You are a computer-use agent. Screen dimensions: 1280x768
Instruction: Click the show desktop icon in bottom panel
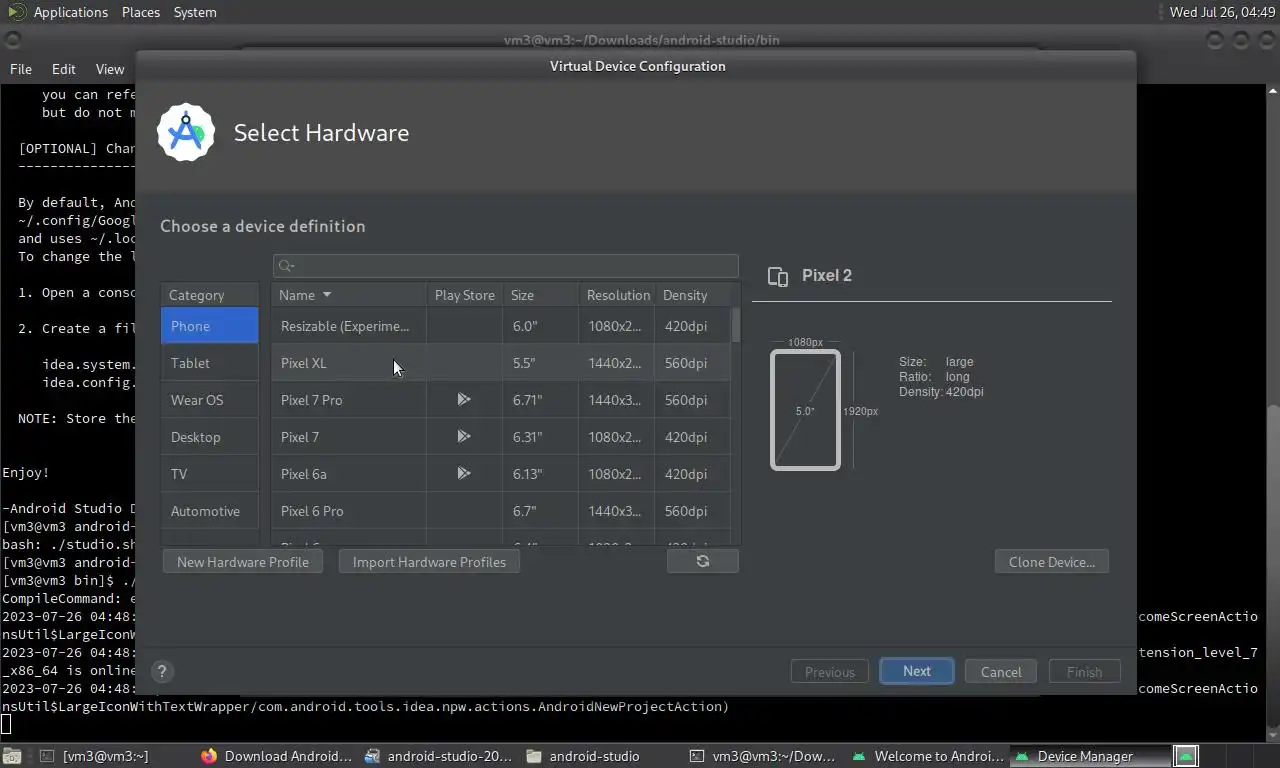[x=13, y=756]
